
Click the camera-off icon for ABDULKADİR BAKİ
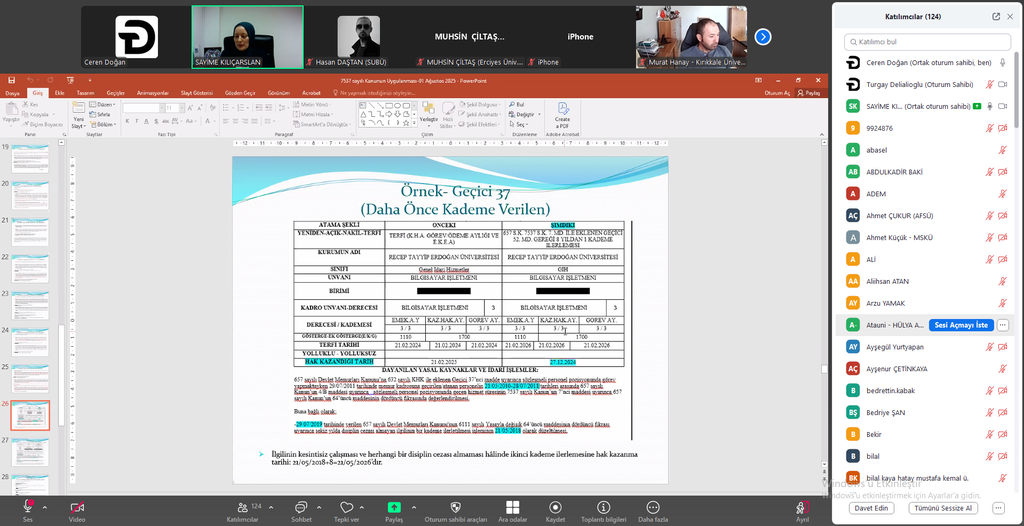tap(1002, 172)
